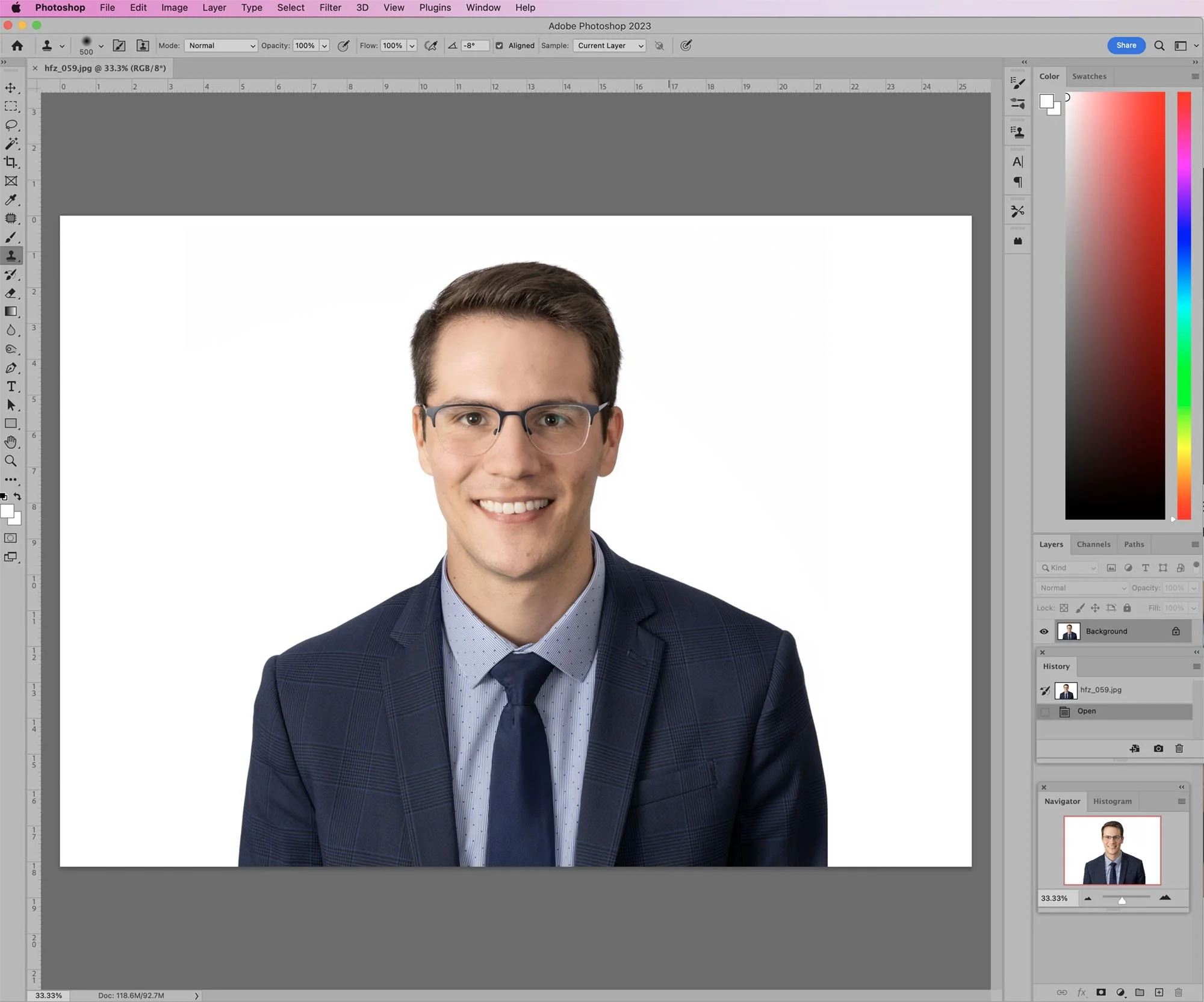The height and width of the screenshot is (1002, 1204).
Task: Select the Eyedropper tool
Action: click(11, 200)
